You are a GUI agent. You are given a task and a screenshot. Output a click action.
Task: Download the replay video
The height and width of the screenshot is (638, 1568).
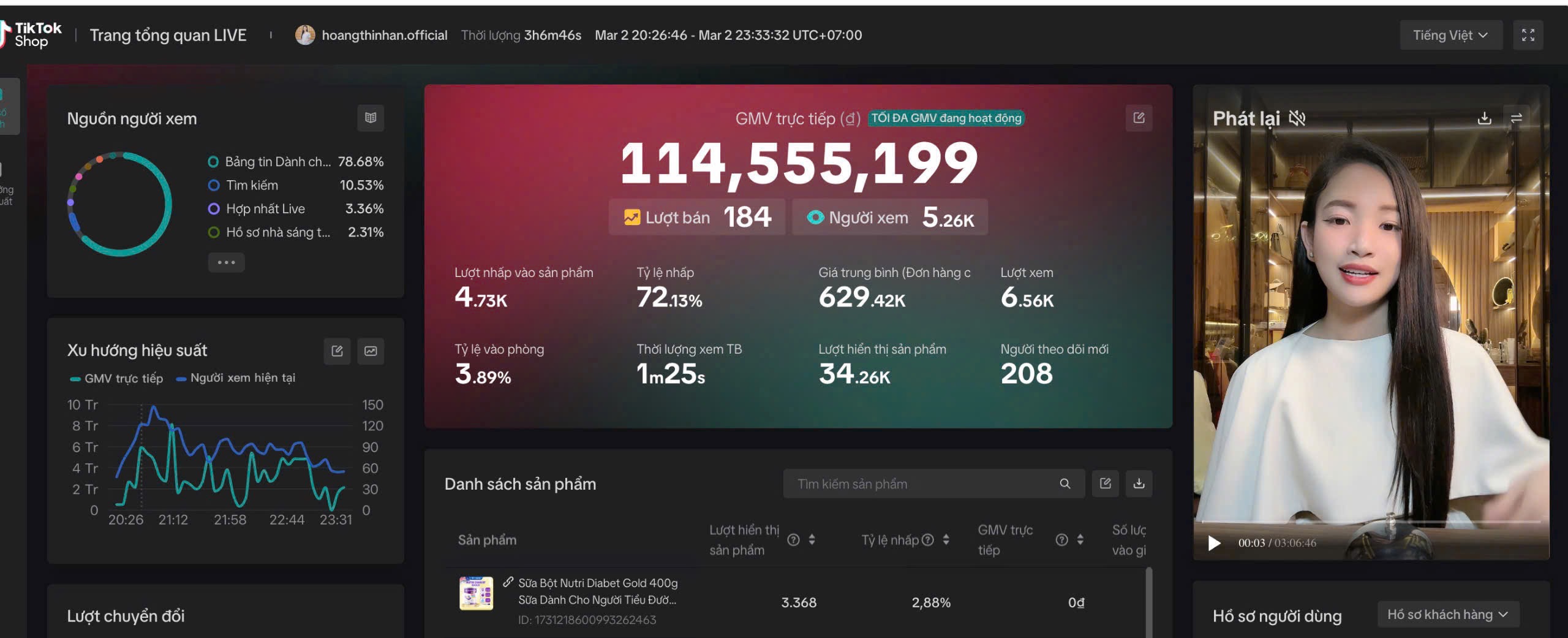(1484, 118)
